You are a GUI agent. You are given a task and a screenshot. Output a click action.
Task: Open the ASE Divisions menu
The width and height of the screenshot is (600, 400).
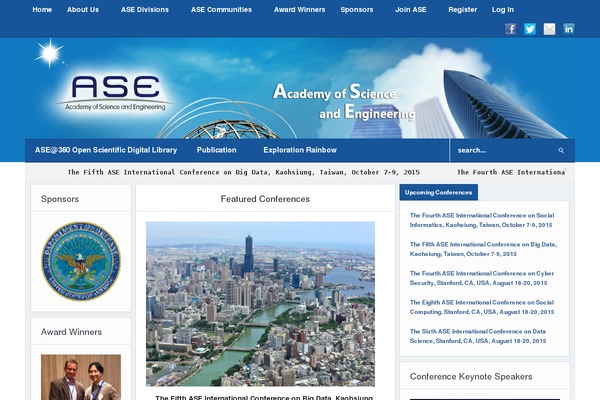(145, 10)
